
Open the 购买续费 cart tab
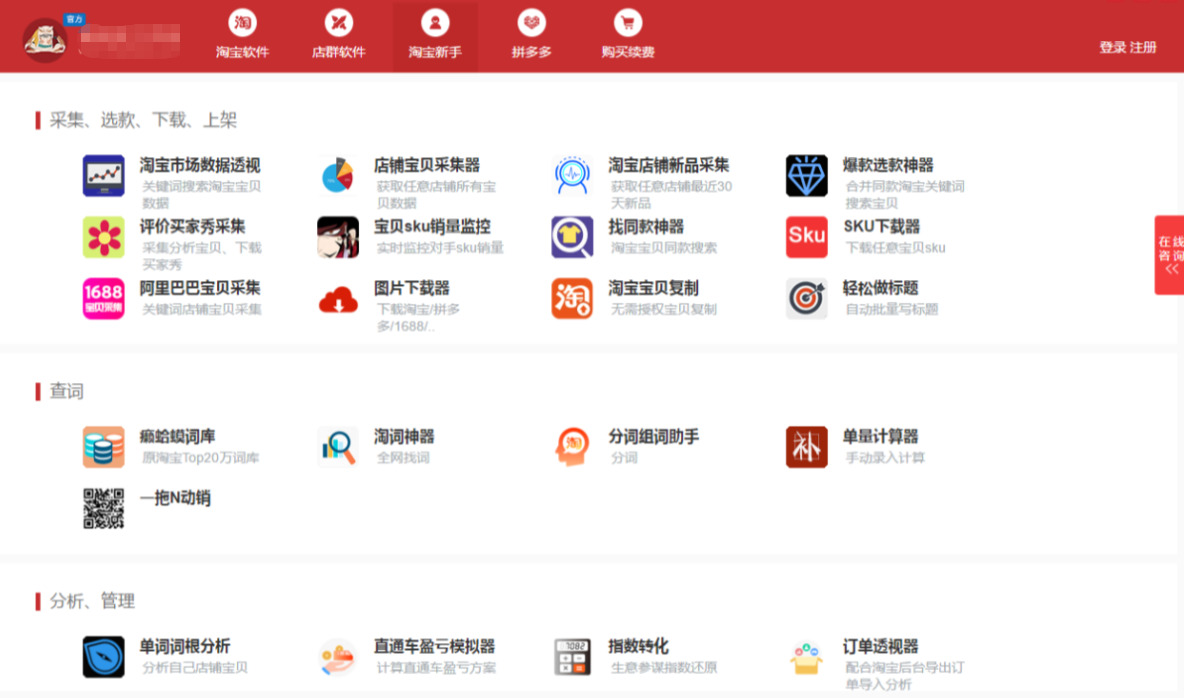coord(627,35)
